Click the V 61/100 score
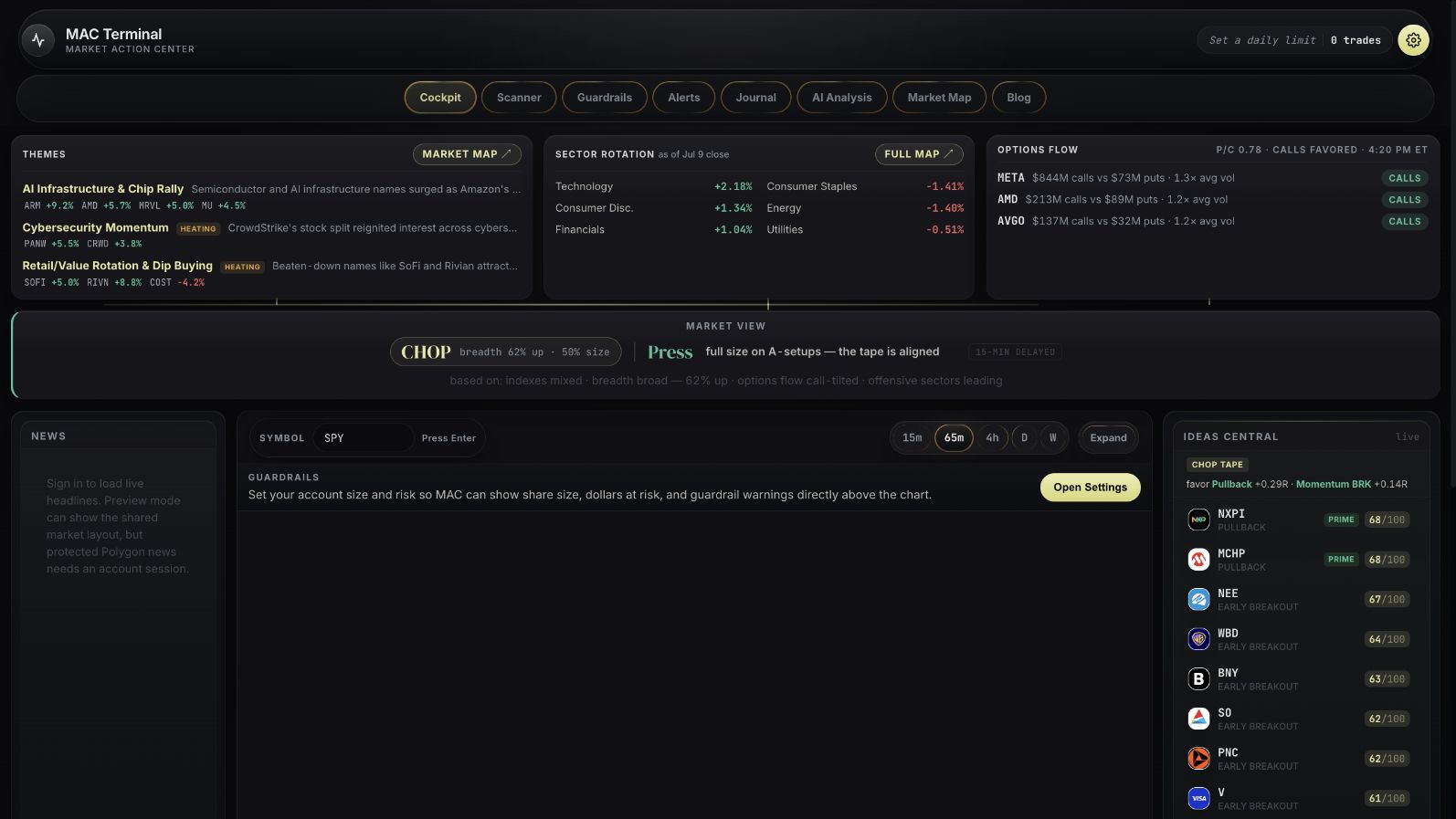The image size is (1456, 819). coord(1387,798)
